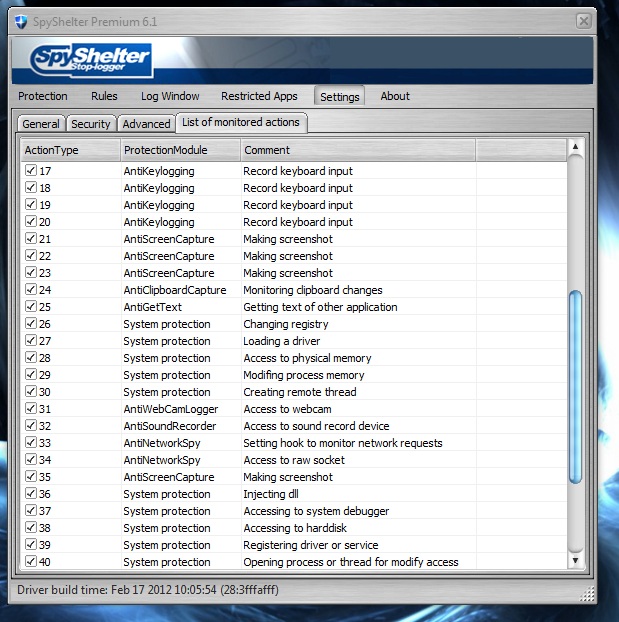Select 'AntiClipboardCapture' module cell

(175, 290)
